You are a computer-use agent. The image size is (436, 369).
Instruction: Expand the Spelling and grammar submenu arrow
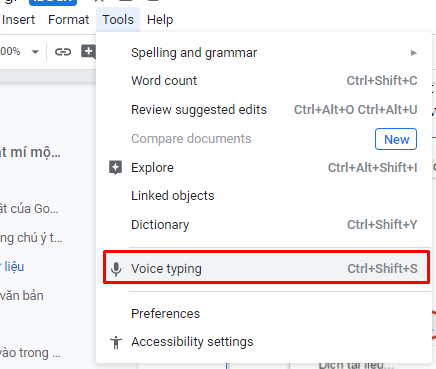(x=414, y=53)
